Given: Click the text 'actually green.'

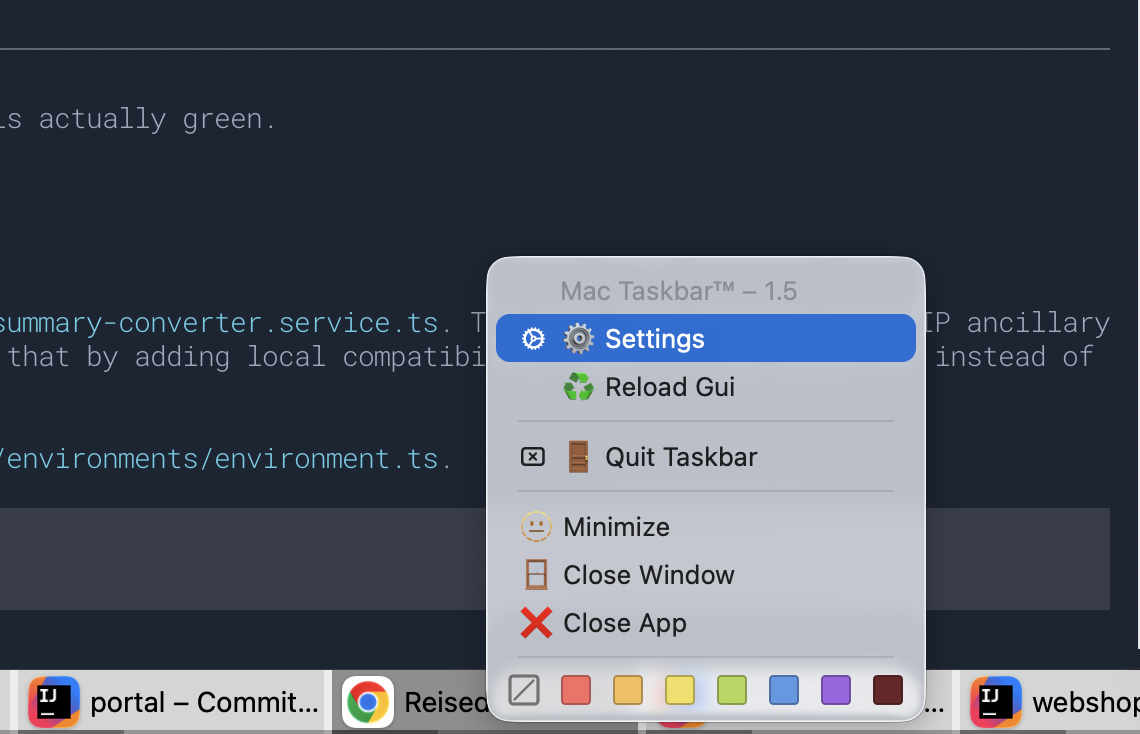Looking at the screenshot, I should point(157,119).
